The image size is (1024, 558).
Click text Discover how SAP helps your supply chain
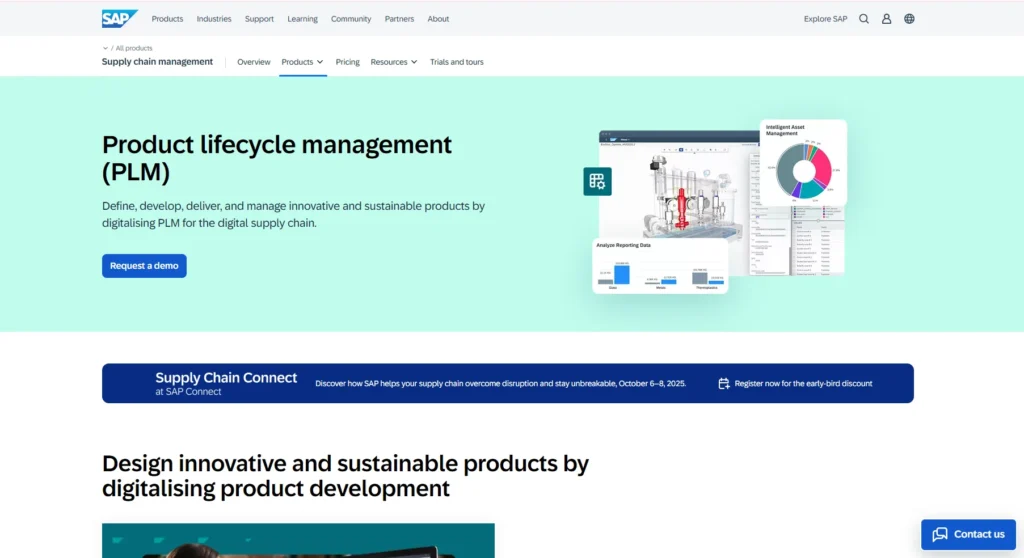pos(500,384)
